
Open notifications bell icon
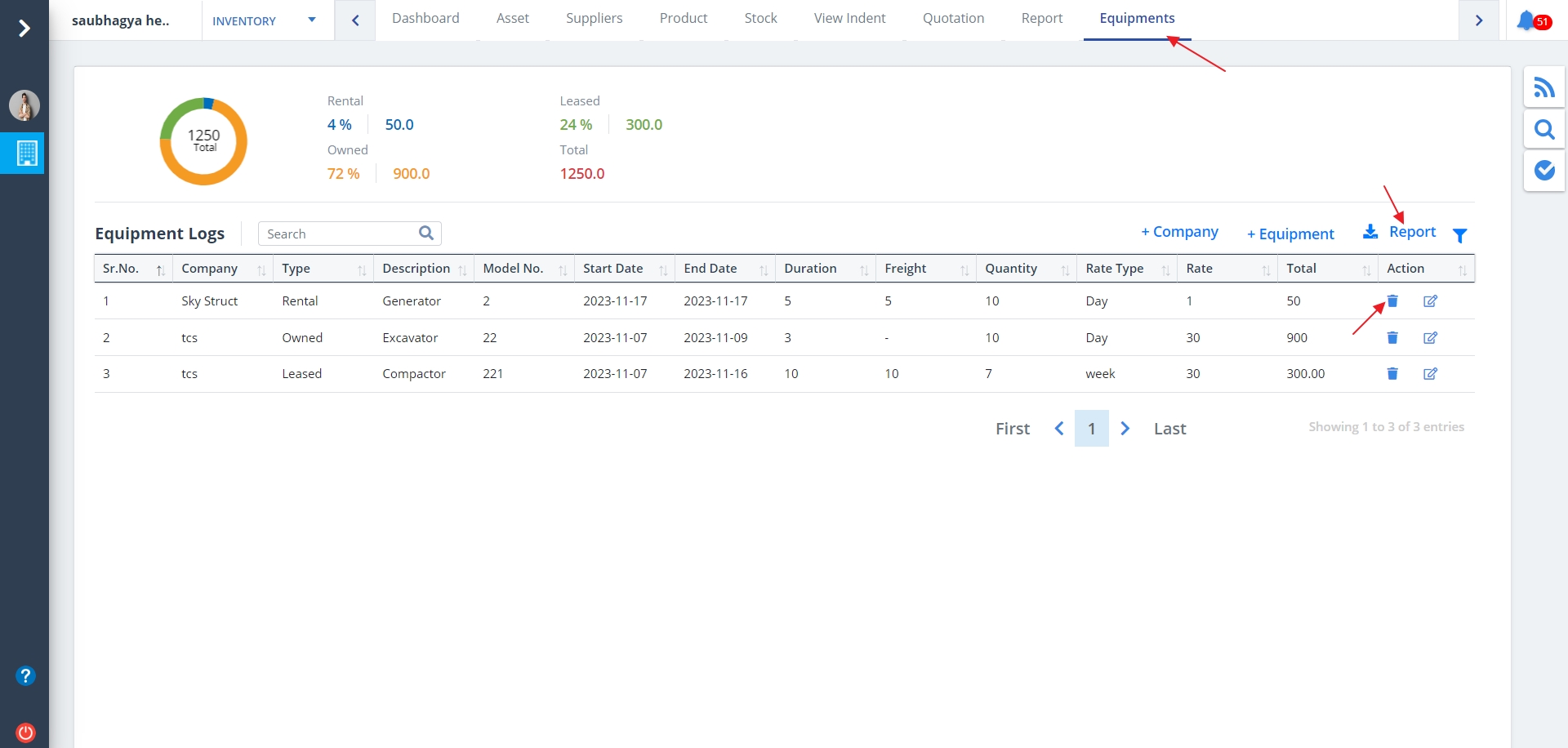[1526, 20]
